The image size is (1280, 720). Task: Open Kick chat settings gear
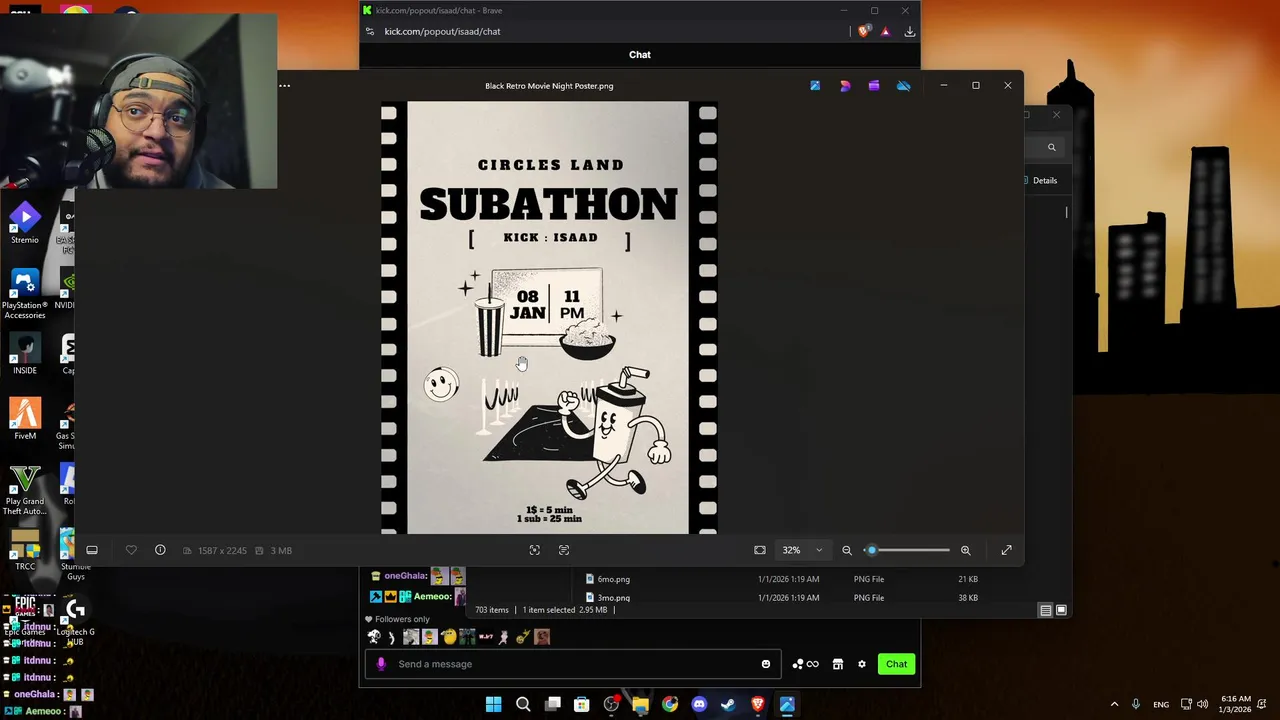(x=862, y=664)
